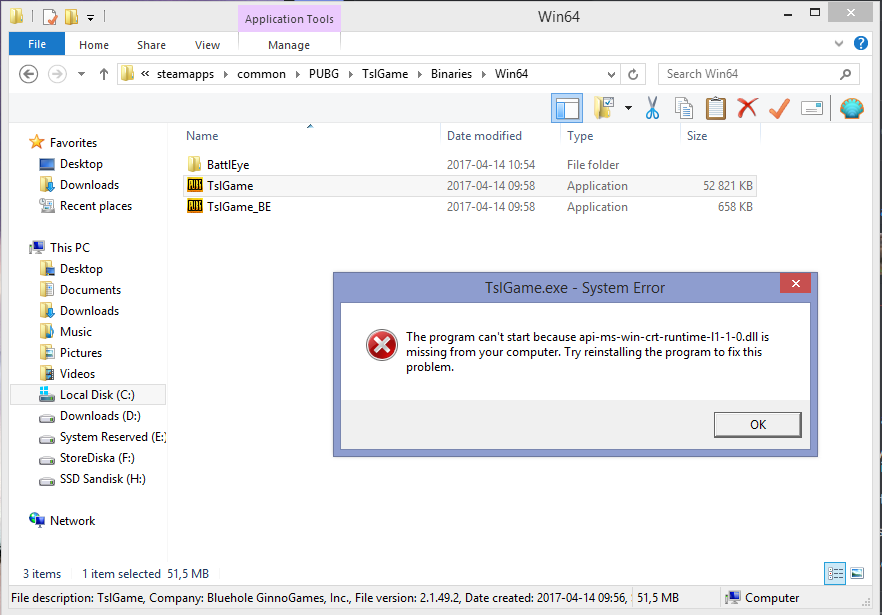The height and width of the screenshot is (615, 882).
Task: Click TslGame in the address bar path
Action: click(385, 74)
